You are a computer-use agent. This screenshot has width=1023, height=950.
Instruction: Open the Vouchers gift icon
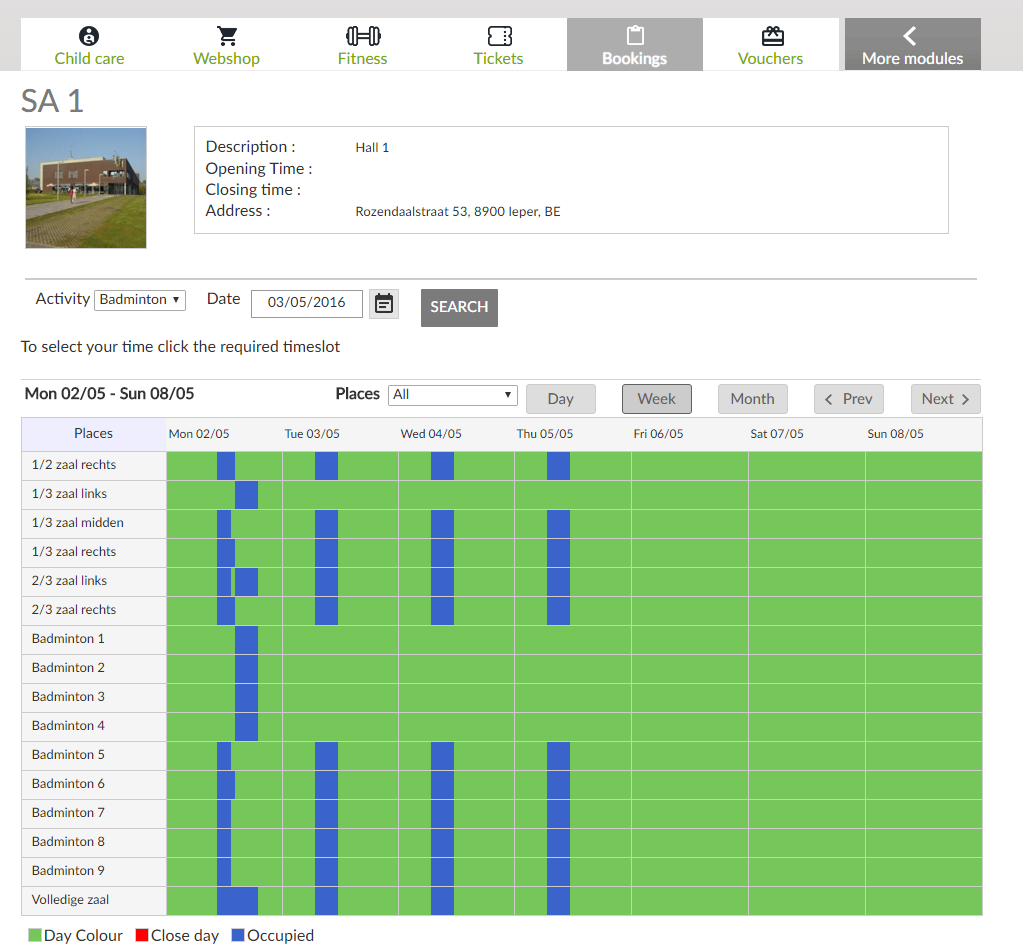[x=771, y=37]
